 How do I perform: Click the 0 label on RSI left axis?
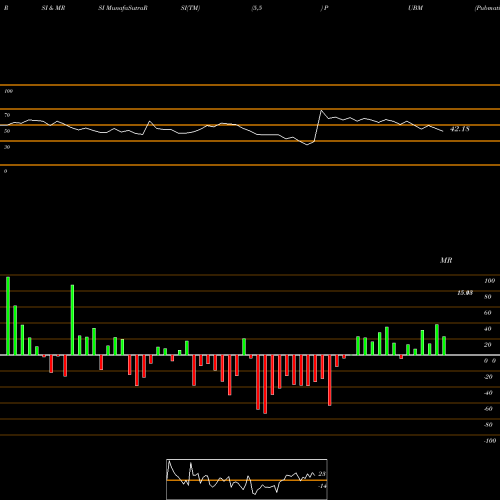pyautogui.click(x=5, y=171)
